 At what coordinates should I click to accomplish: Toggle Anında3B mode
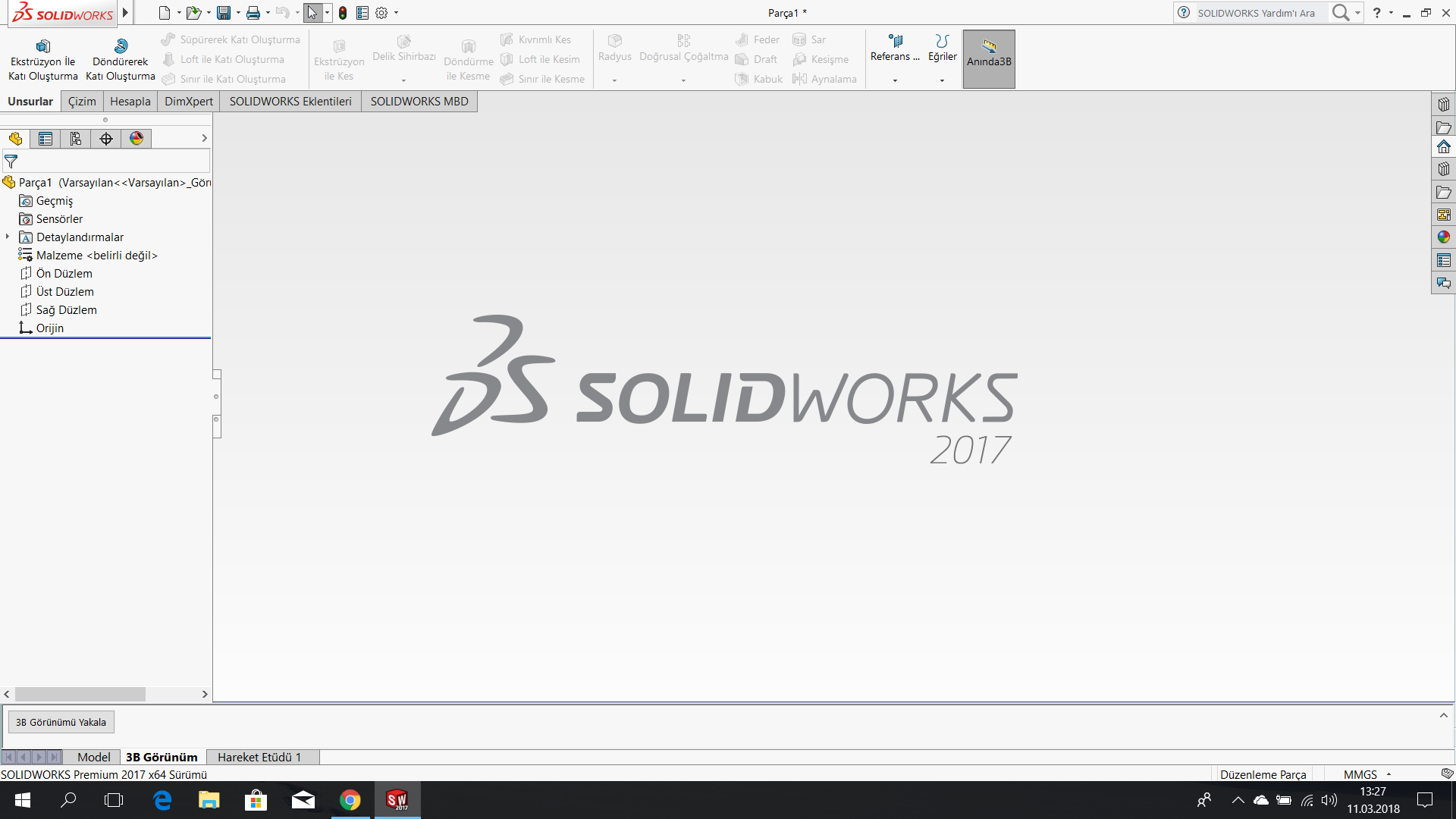pyautogui.click(x=989, y=59)
